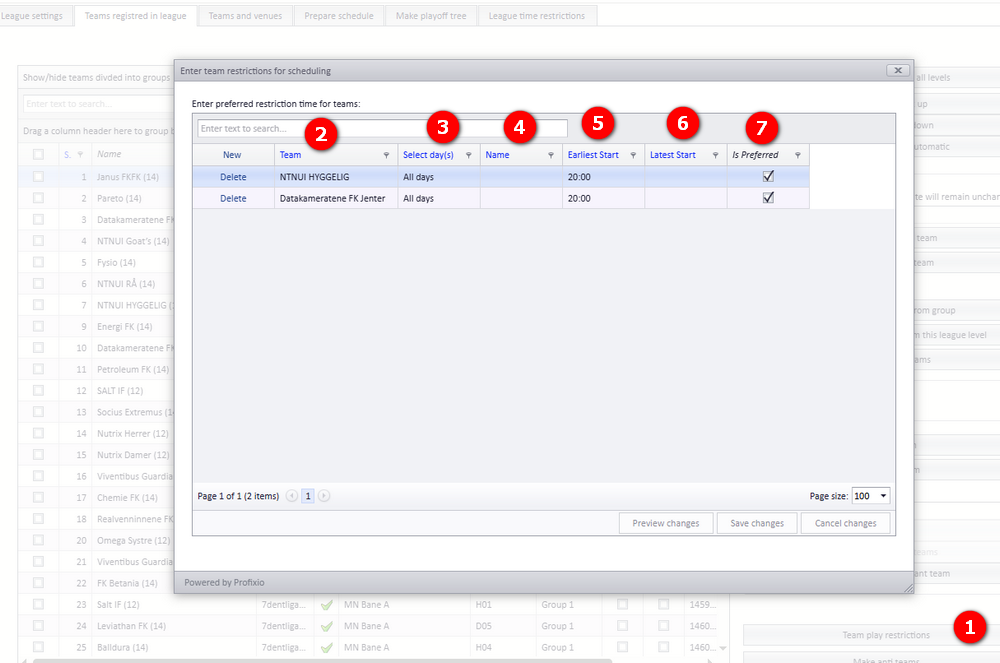Open the Earliest Start column filter icon

(x=633, y=155)
